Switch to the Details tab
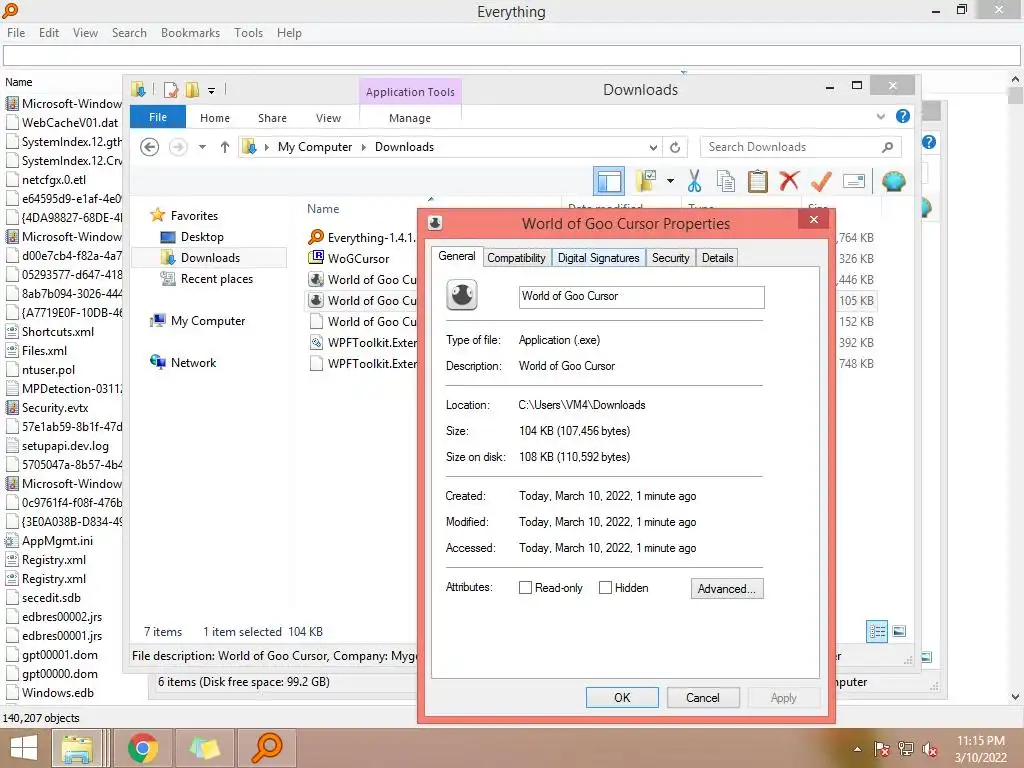This screenshot has width=1024, height=768. pos(718,258)
